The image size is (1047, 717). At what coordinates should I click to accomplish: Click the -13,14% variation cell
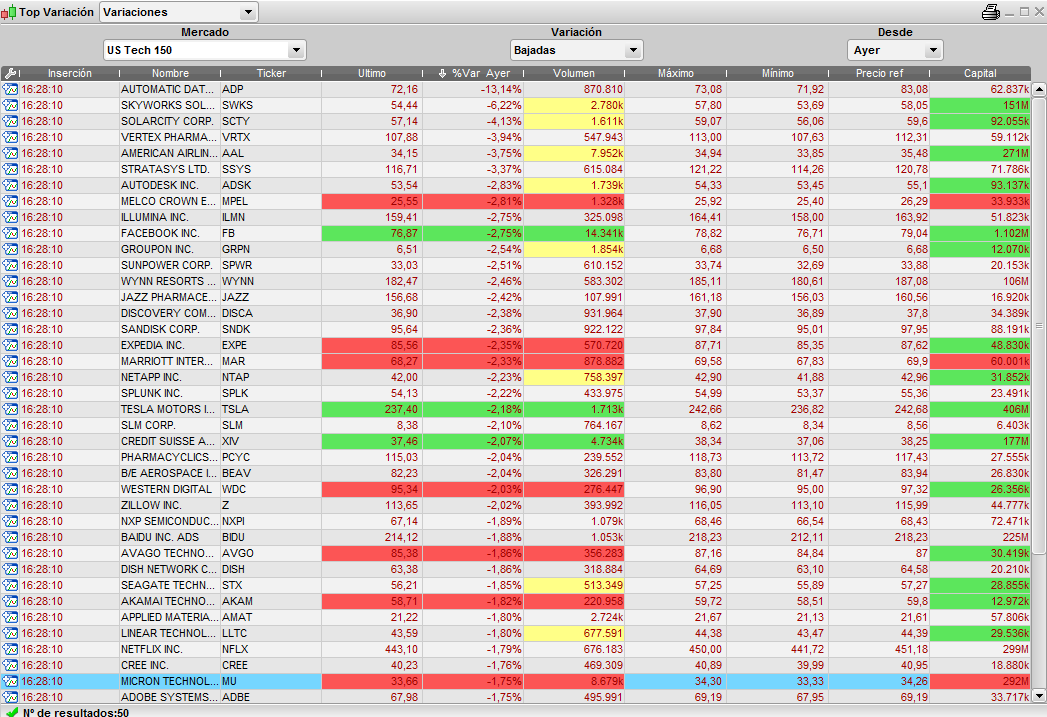pos(473,89)
